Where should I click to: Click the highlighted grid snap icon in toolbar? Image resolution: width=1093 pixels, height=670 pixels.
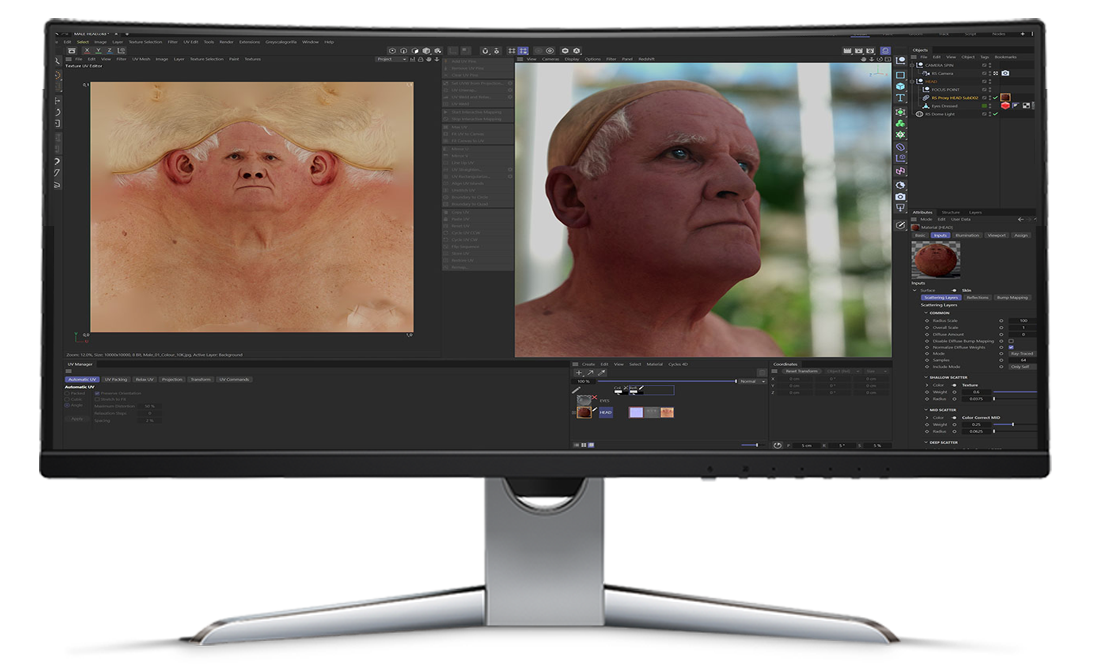click(523, 50)
